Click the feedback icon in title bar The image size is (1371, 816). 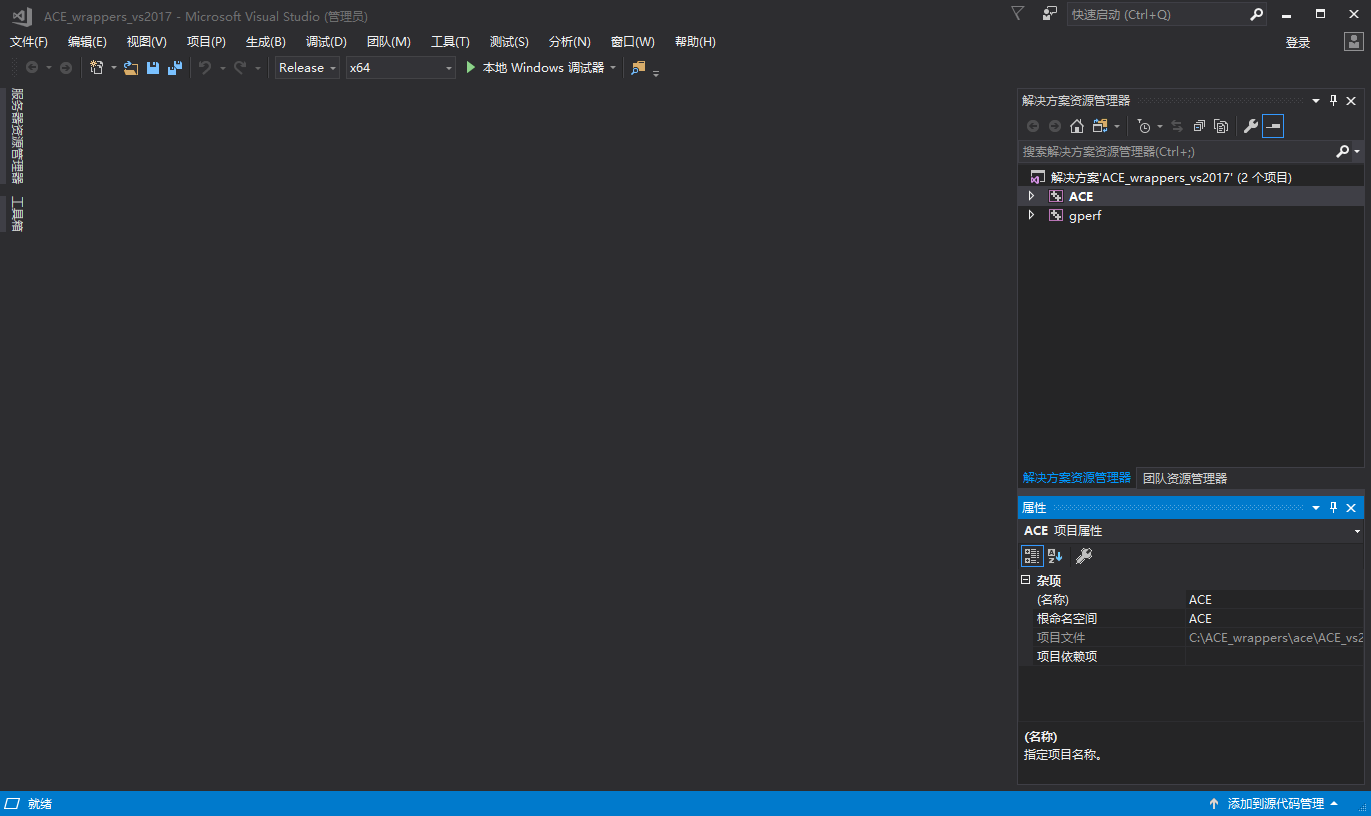[x=1049, y=14]
